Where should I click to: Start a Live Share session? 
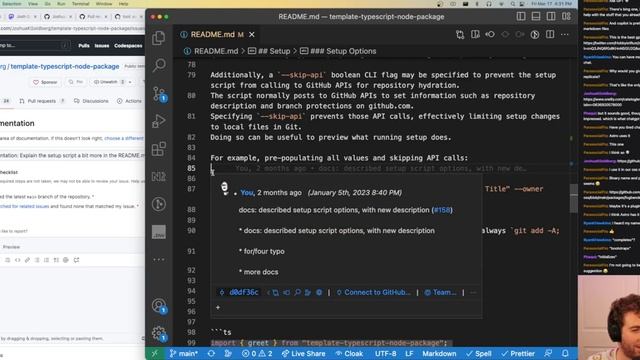[303, 353]
